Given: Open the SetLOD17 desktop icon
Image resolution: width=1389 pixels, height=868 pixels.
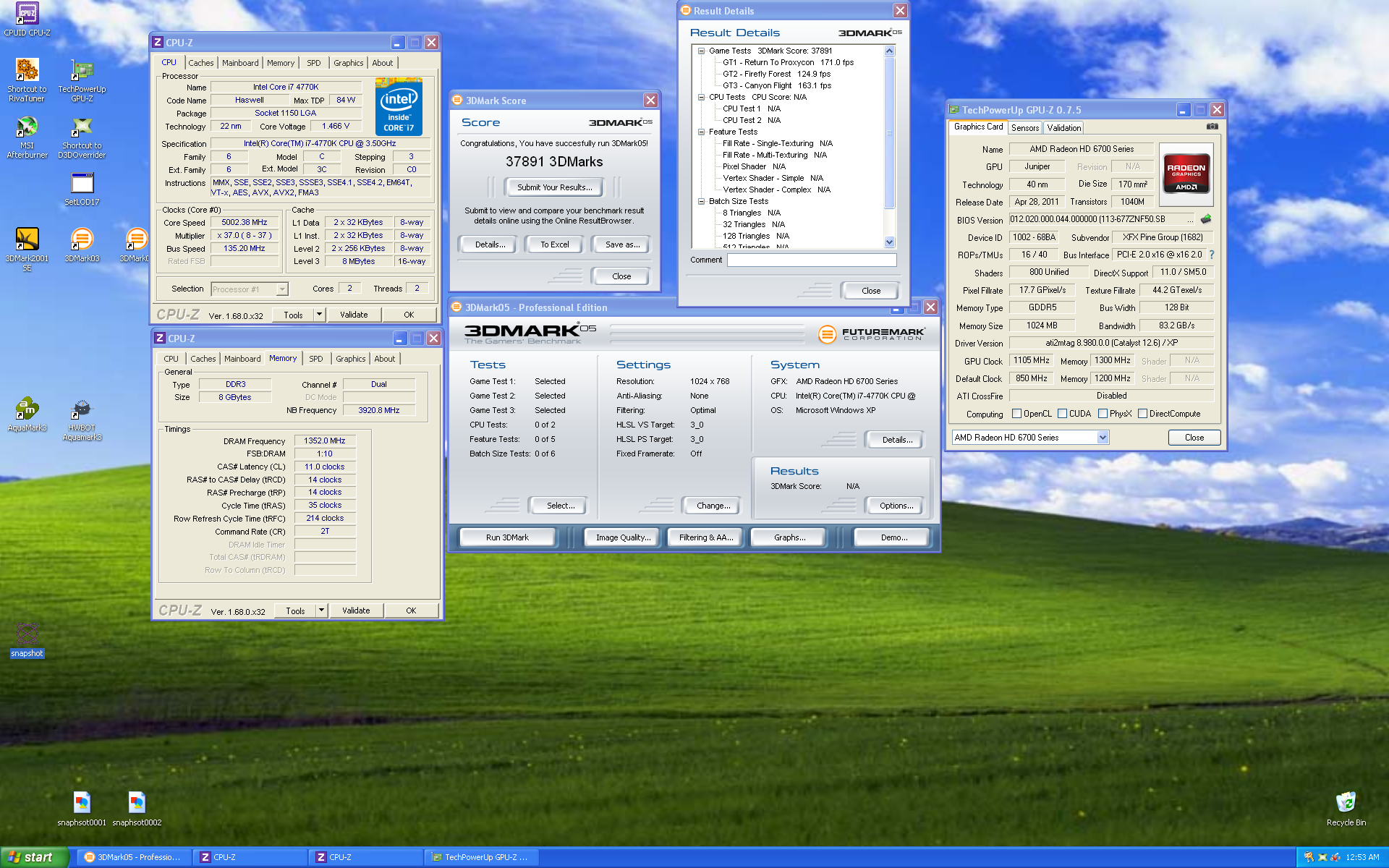Looking at the screenshot, I should (82, 189).
